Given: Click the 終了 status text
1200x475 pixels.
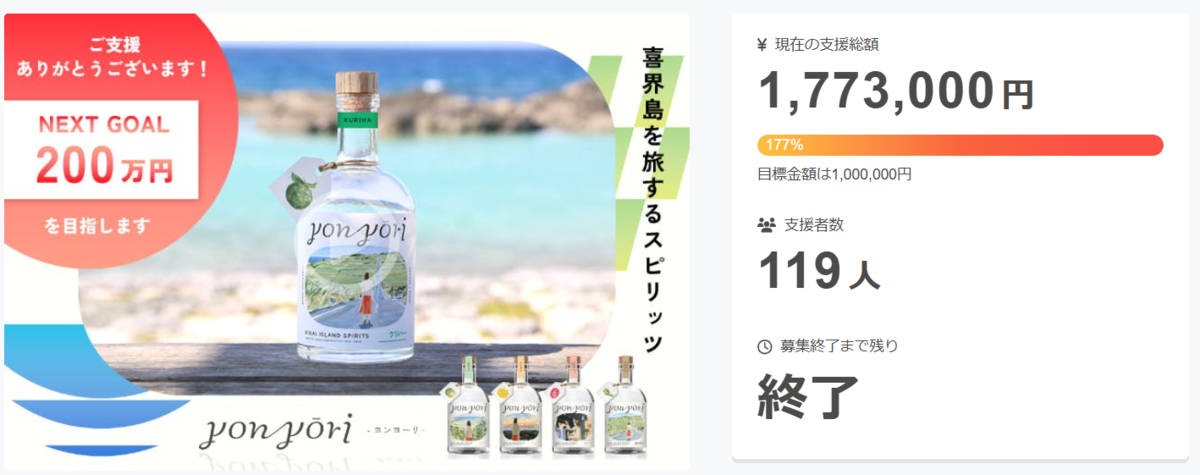Looking at the screenshot, I should coord(809,395).
